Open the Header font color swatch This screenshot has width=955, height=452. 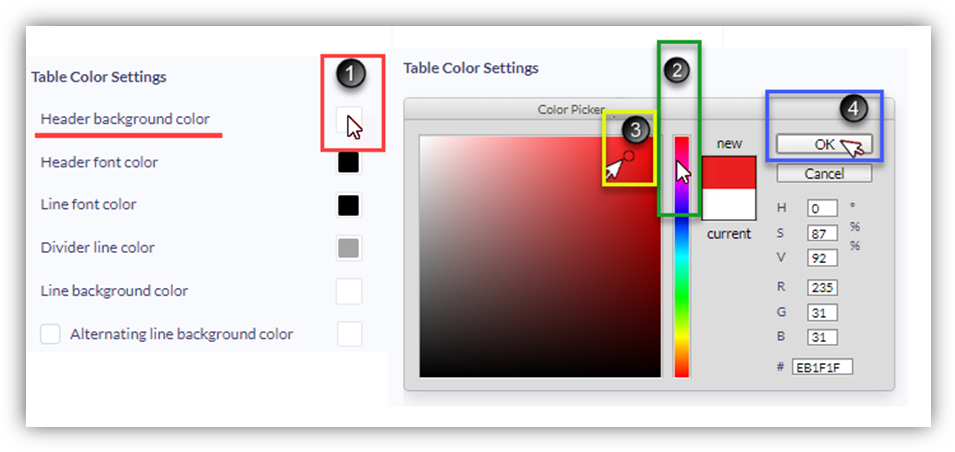pyautogui.click(x=349, y=163)
